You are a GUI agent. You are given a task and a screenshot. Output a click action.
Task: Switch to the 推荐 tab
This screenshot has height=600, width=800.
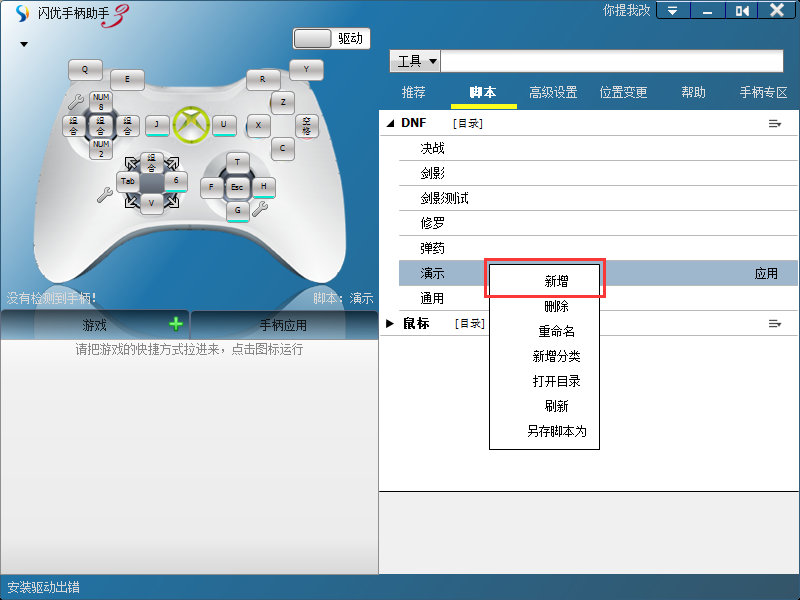click(413, 92)
